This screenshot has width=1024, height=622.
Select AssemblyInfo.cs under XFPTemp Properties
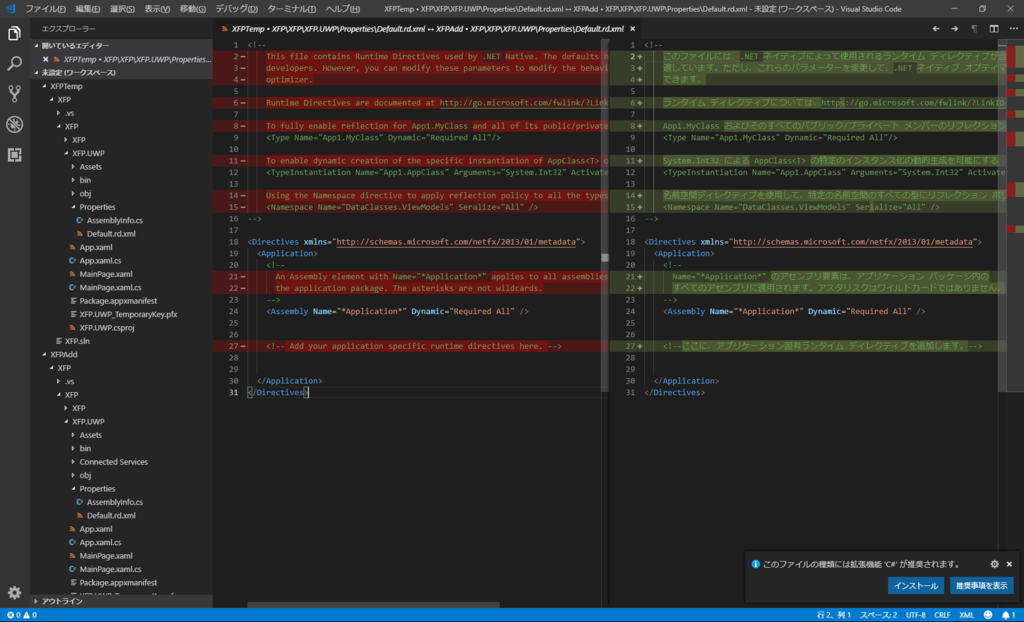tap(114, 220)
